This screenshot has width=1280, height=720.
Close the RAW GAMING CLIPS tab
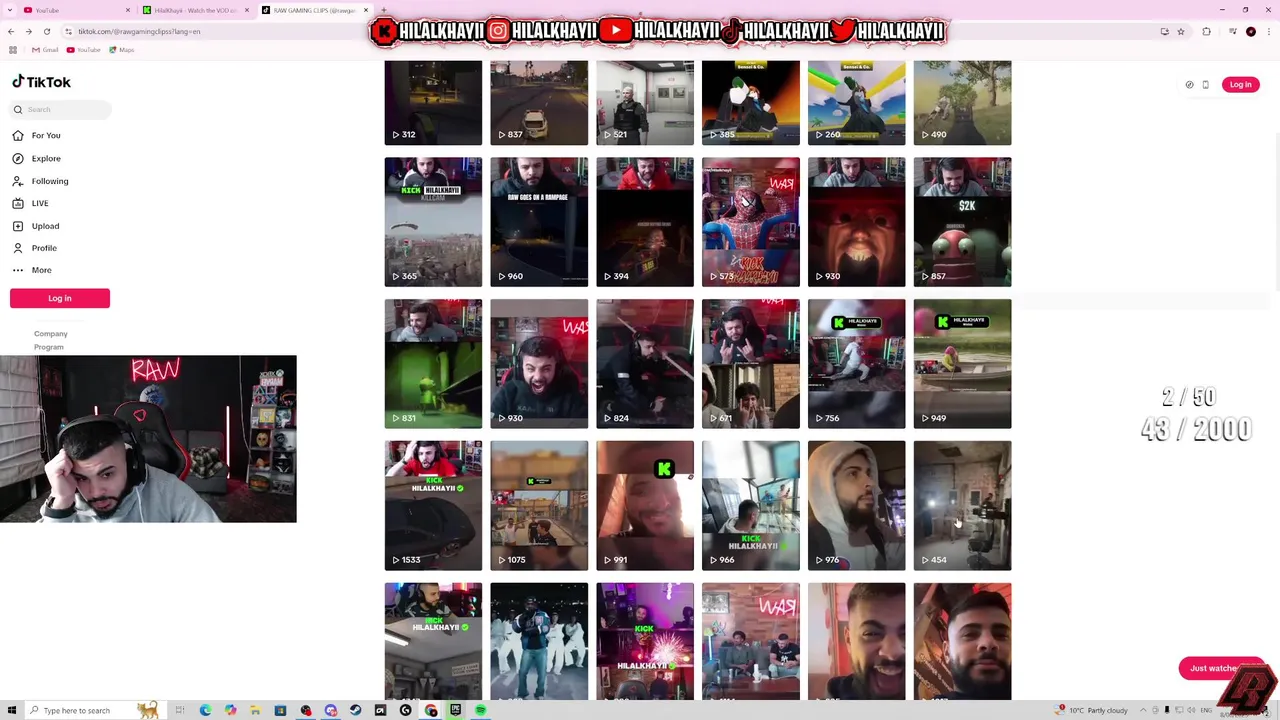(x=366, y=10)
